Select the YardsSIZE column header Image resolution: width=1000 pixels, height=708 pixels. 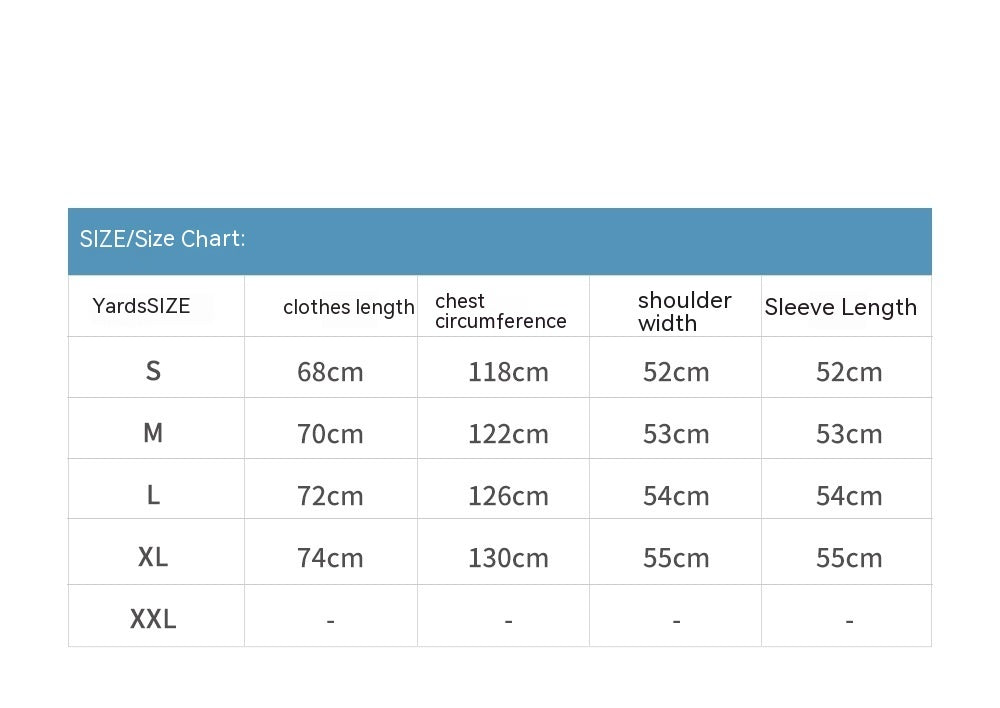coord(141,306)
